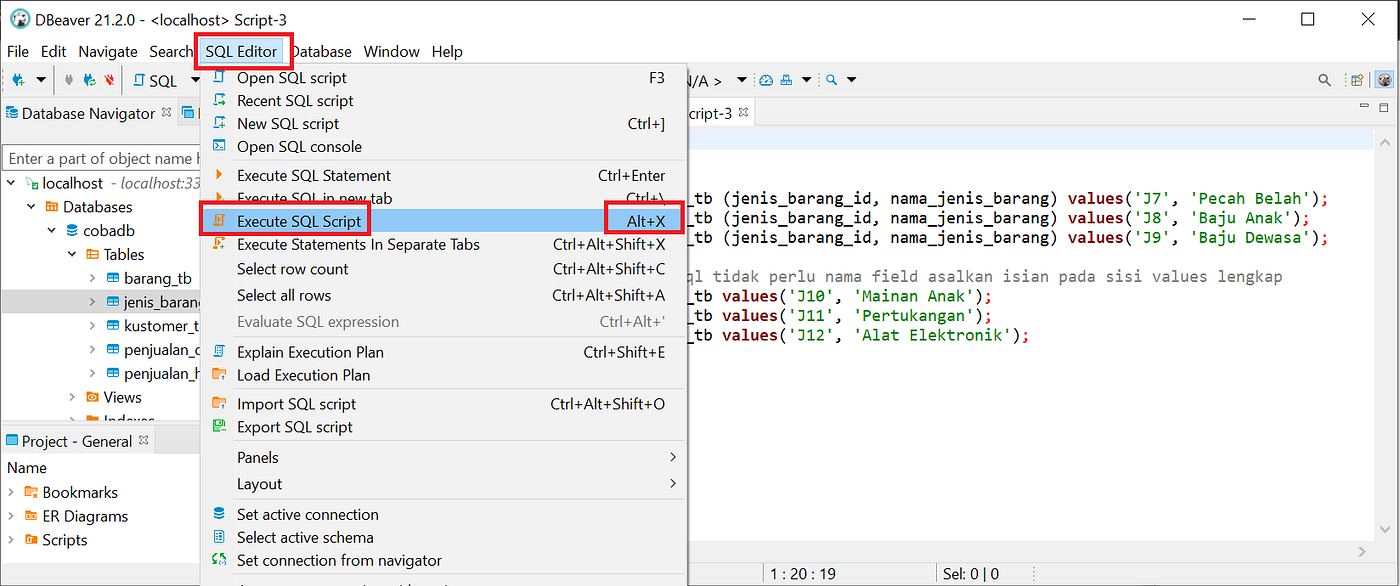Click the DBeaver community icon in the corner
The height and width of the screenshot is (586, 1400).
pos(1385,79)
